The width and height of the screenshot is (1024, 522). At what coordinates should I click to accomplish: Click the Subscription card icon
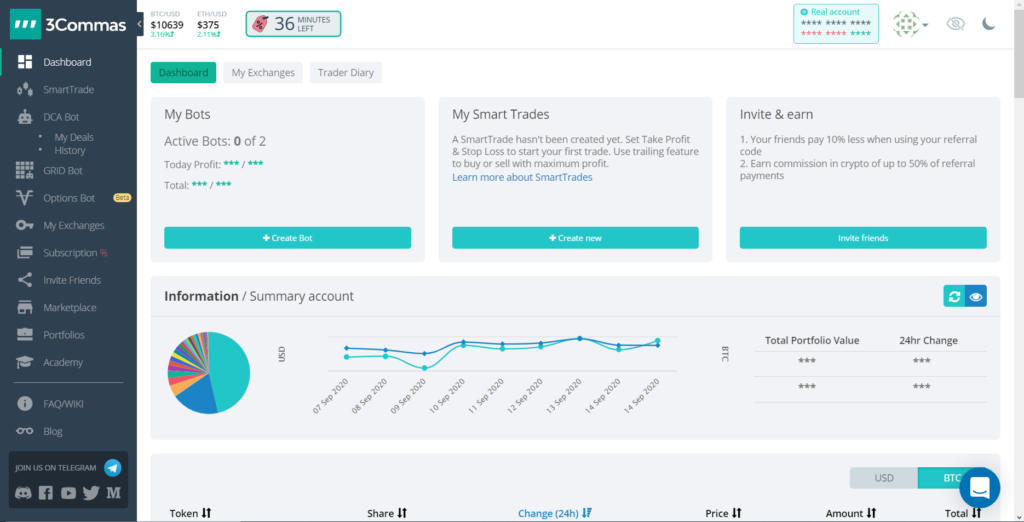(25, 253)
